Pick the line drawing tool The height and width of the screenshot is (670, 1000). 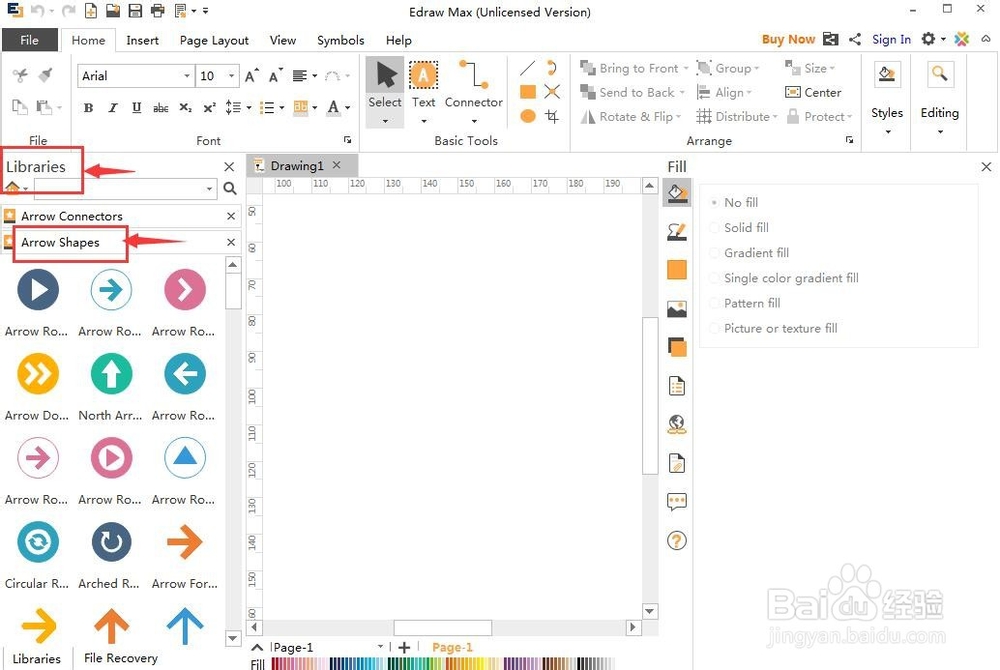(x=527, y=68)
